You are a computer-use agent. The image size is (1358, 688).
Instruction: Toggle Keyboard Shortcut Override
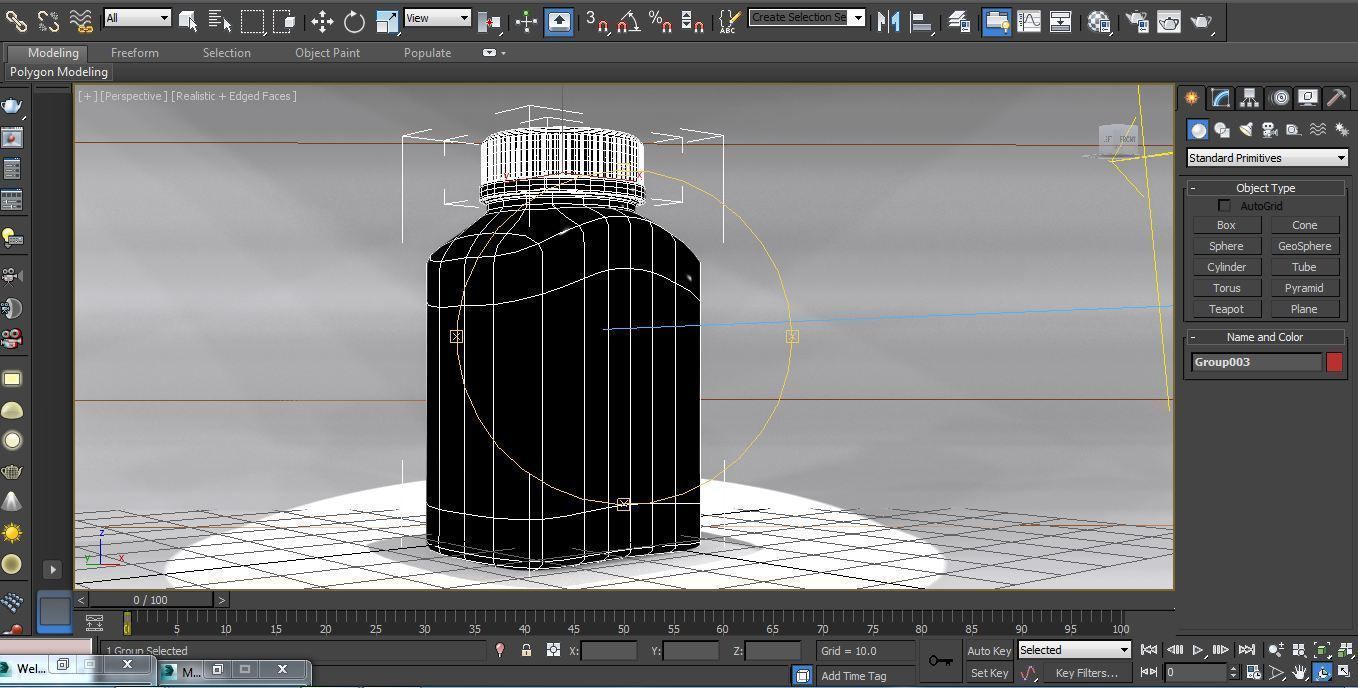tap(559, 20)
